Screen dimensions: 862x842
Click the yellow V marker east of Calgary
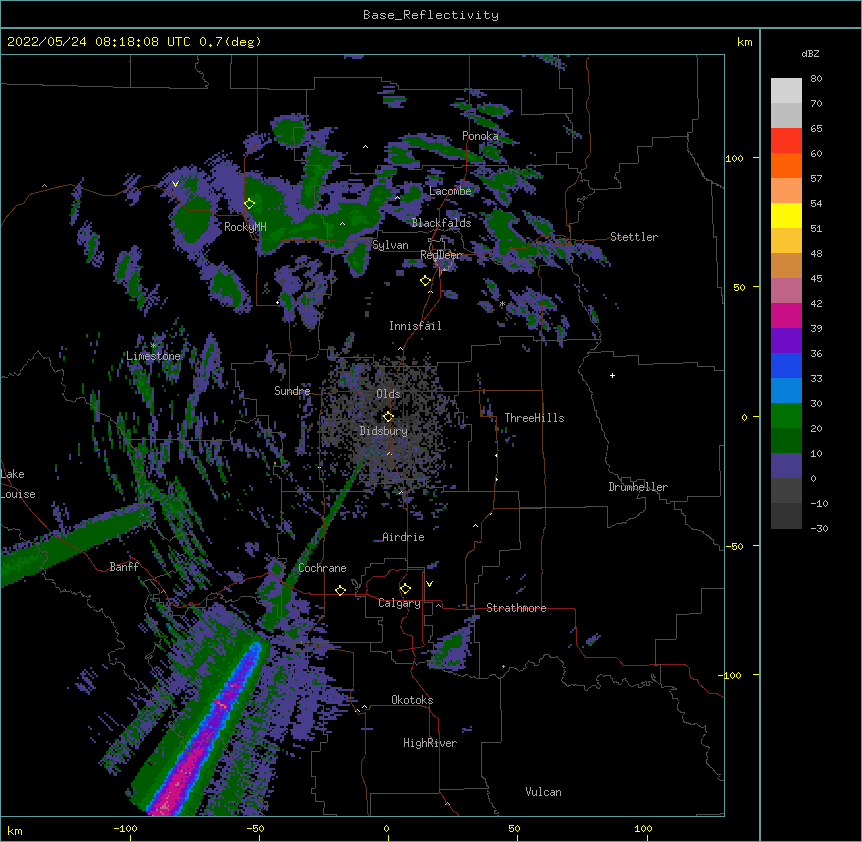[429, 584]
